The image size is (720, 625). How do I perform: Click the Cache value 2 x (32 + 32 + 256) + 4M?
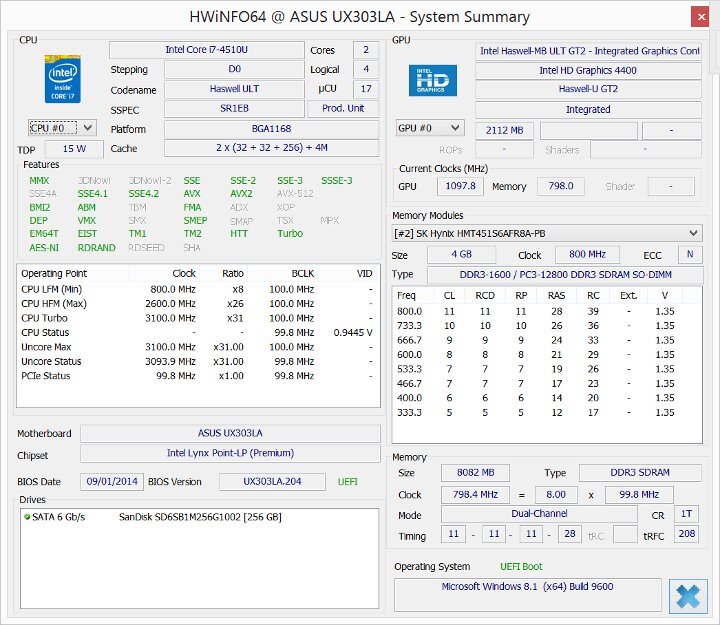pos(271,148)
